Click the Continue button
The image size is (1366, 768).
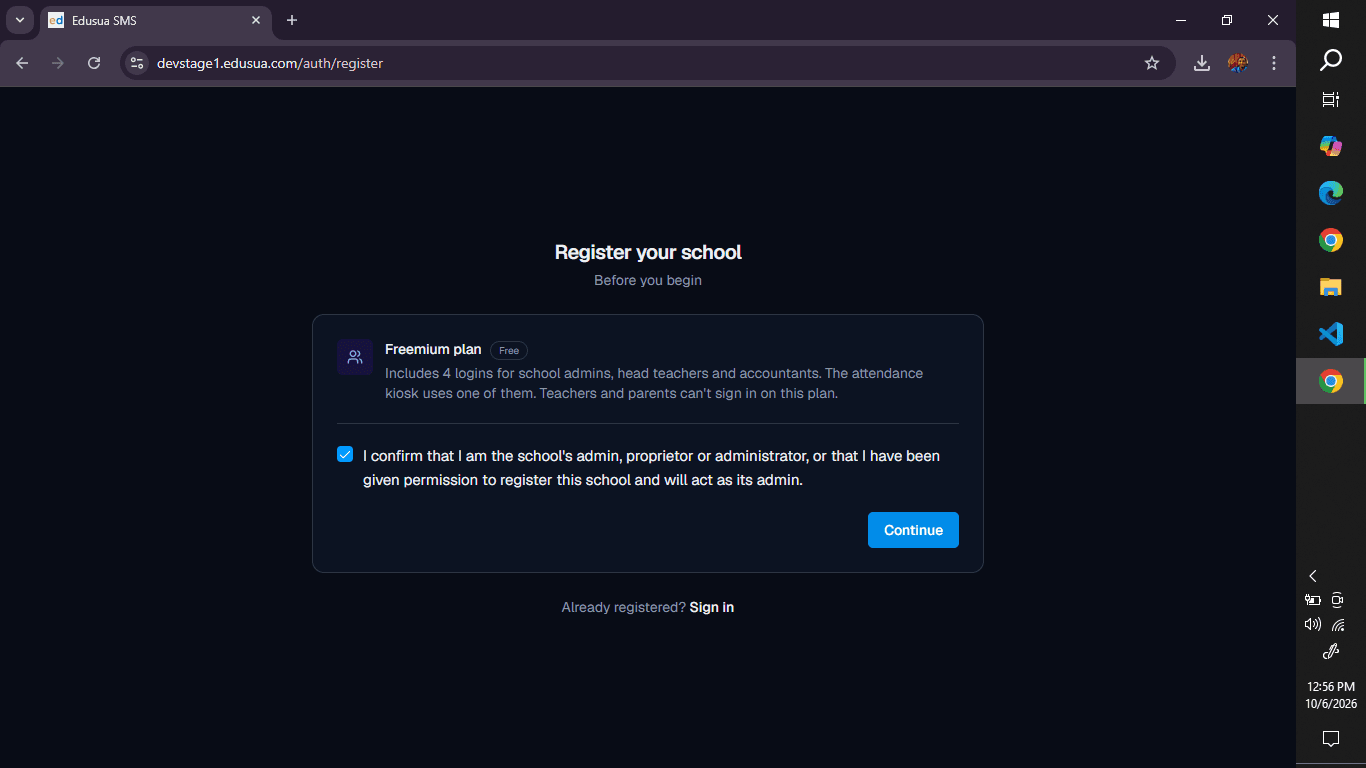click(913, 530)
